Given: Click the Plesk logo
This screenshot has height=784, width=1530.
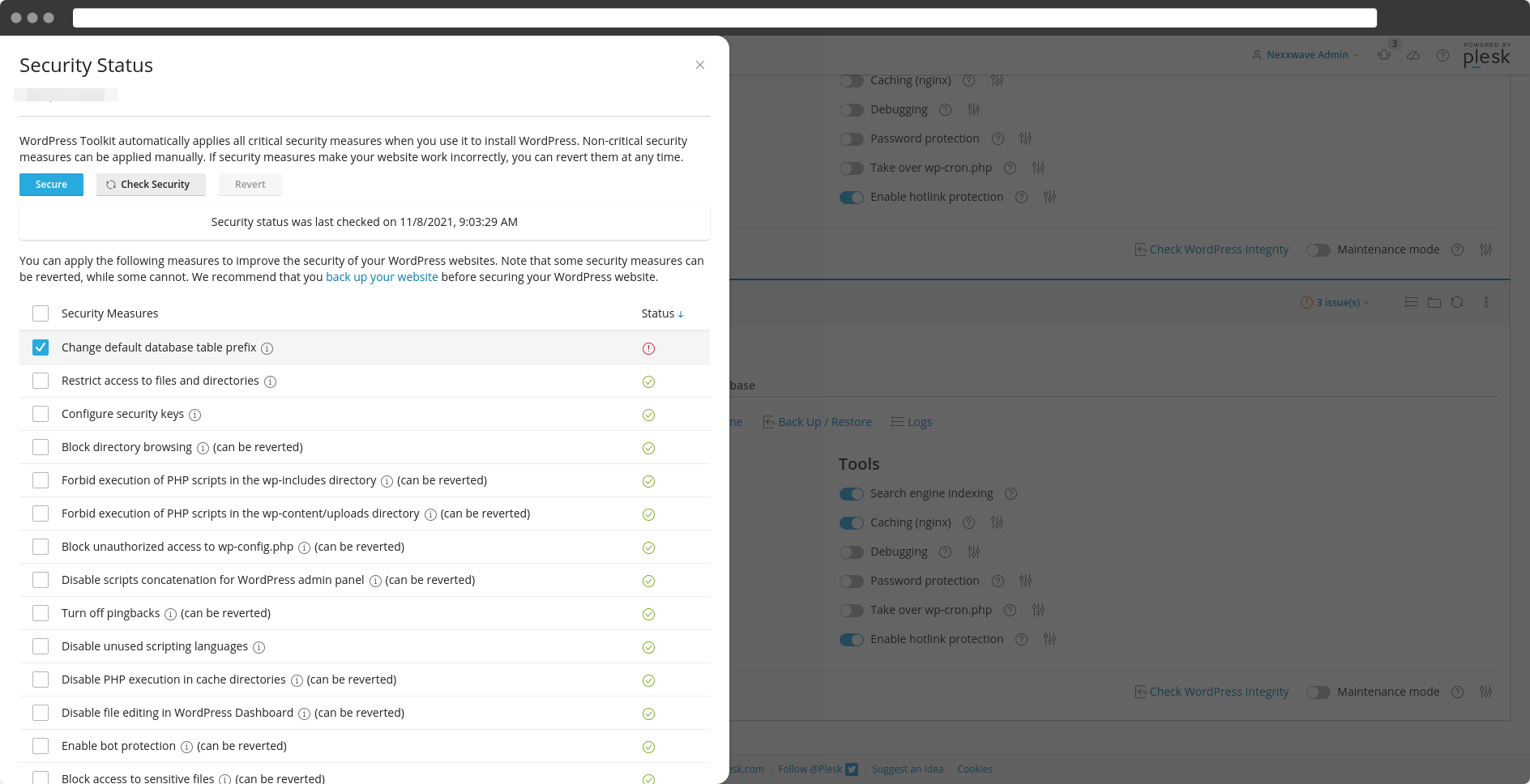Looking at the screenshot, I should click(x=1487, y=55).
